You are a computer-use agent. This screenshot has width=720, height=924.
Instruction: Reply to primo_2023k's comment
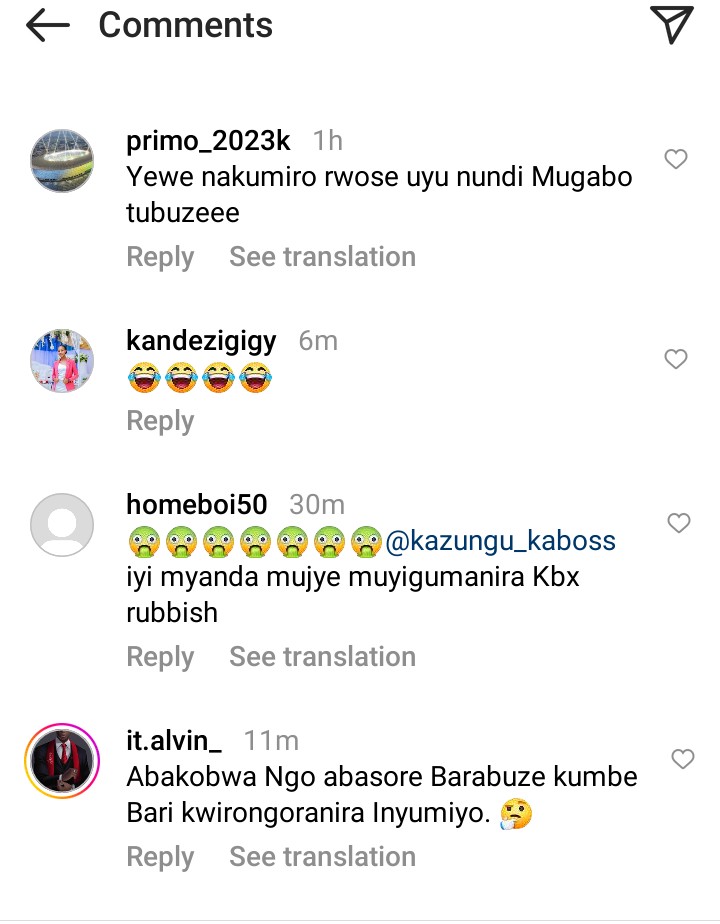pyautogui.click(x=160, y=258)
